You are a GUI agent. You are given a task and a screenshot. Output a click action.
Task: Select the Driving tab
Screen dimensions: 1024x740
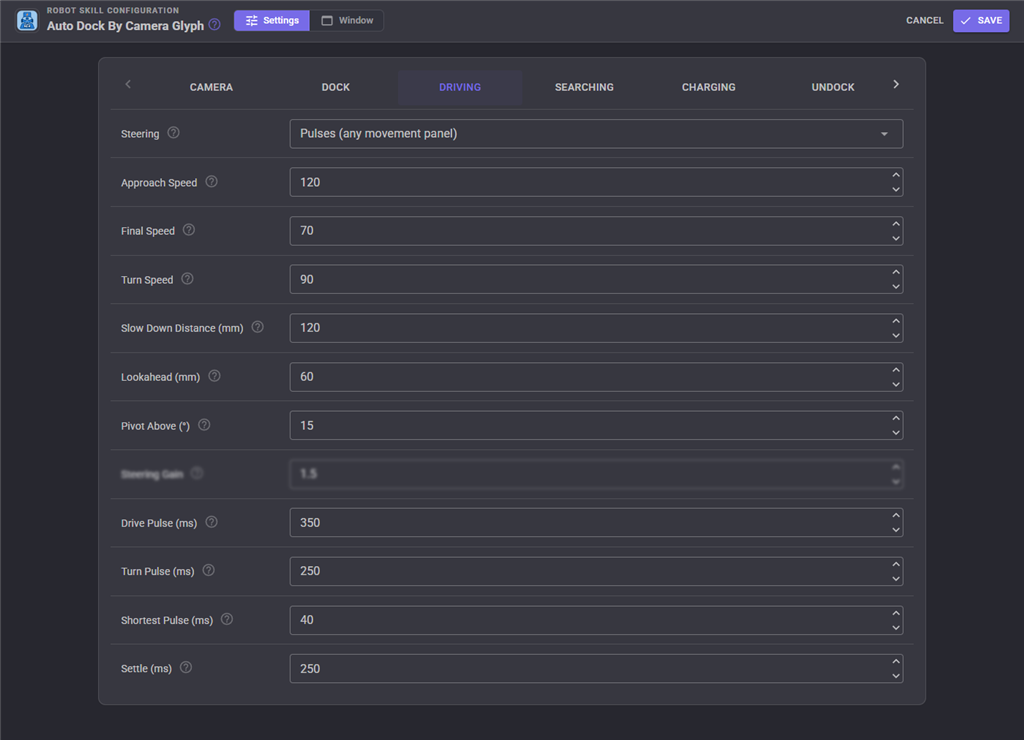point(460,88)
